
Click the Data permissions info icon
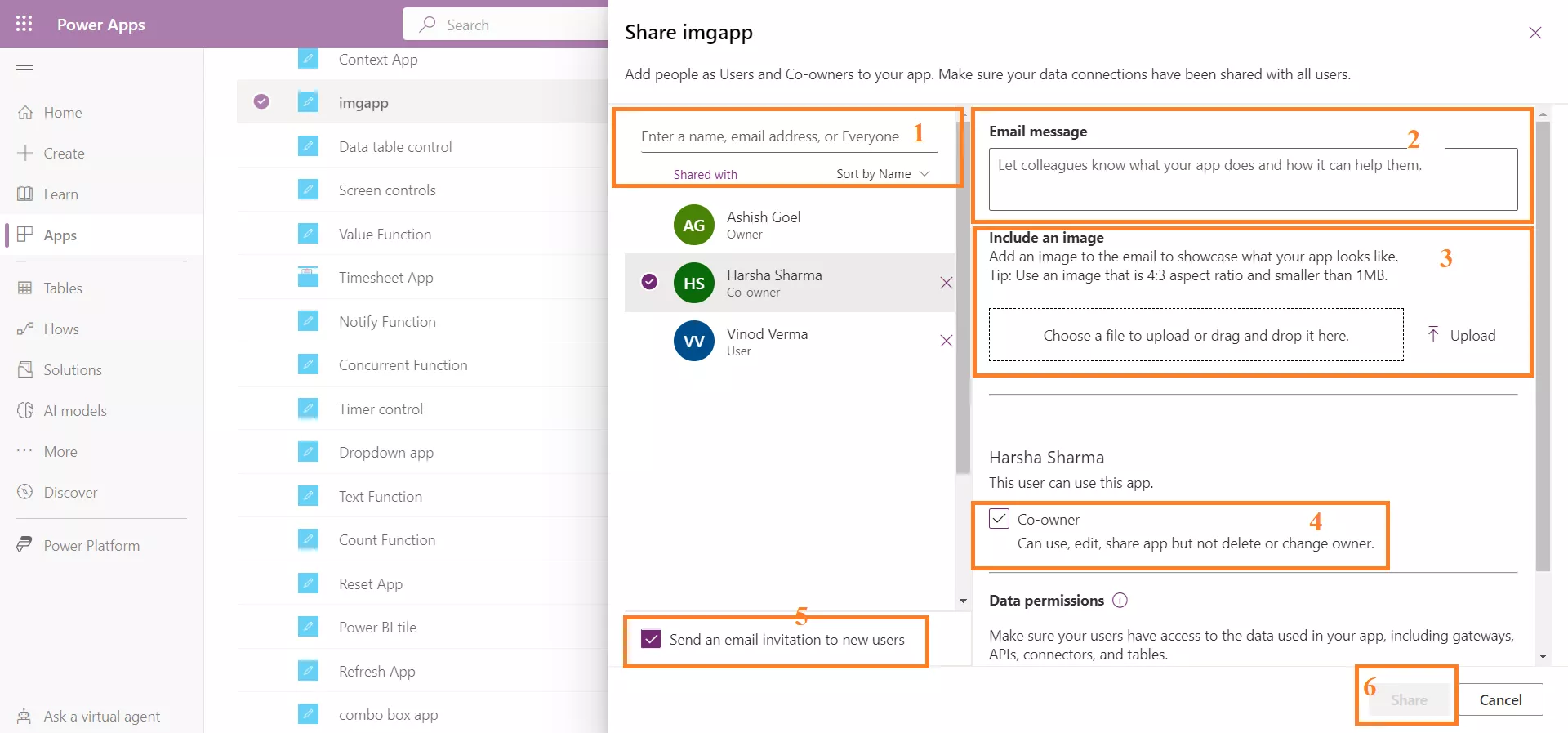1120,601
